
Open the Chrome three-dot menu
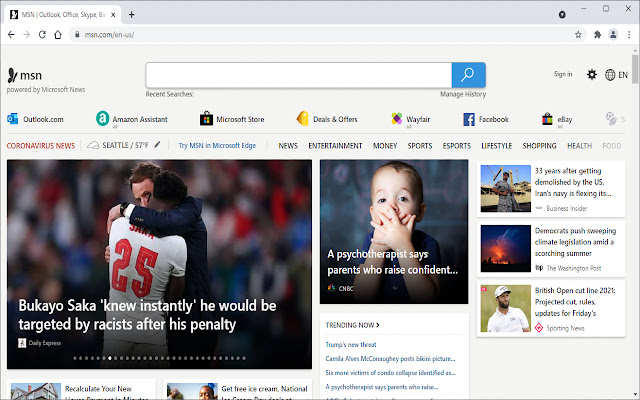pyautogui.click(x=629, y=35)
